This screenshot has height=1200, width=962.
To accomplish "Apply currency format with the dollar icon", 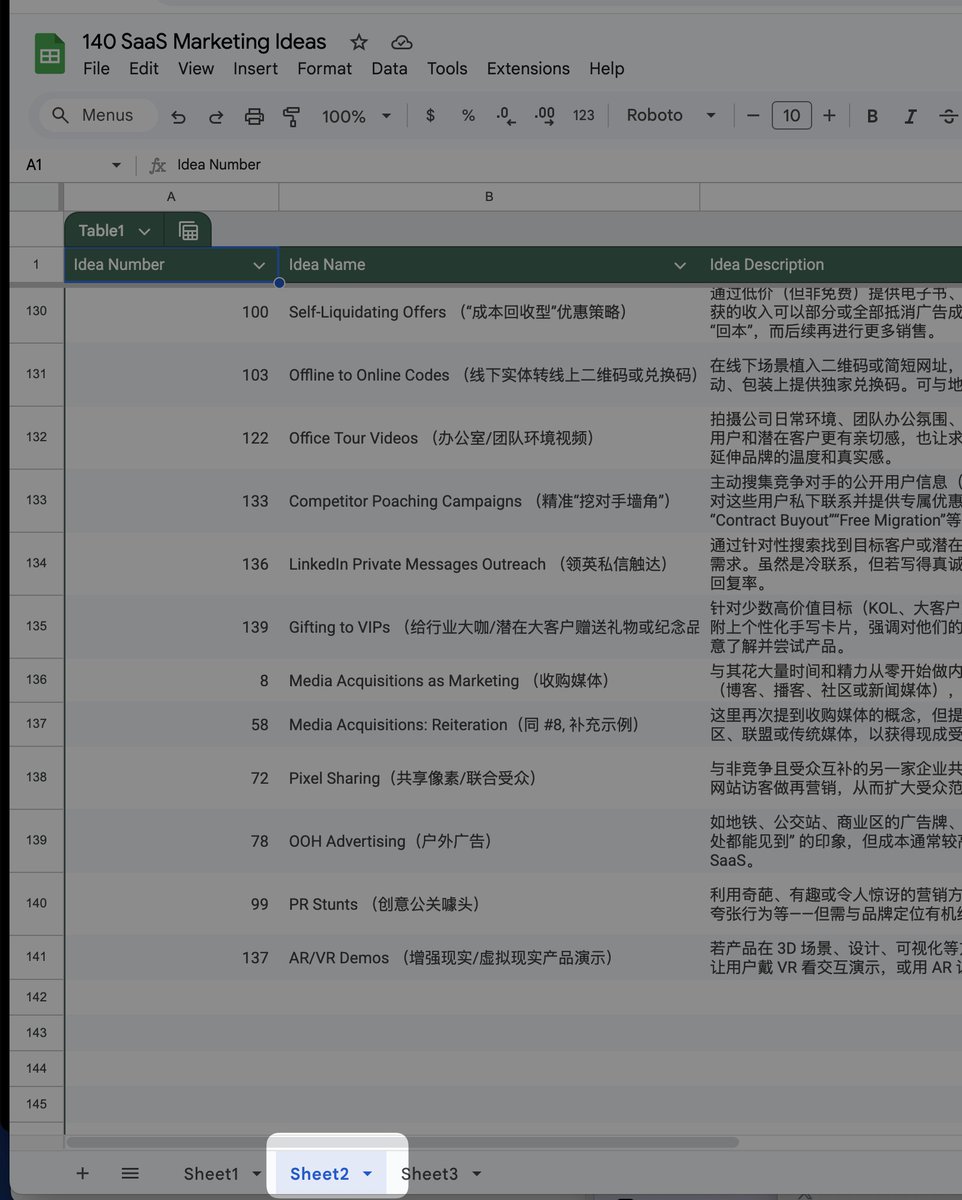I will 430,116.
